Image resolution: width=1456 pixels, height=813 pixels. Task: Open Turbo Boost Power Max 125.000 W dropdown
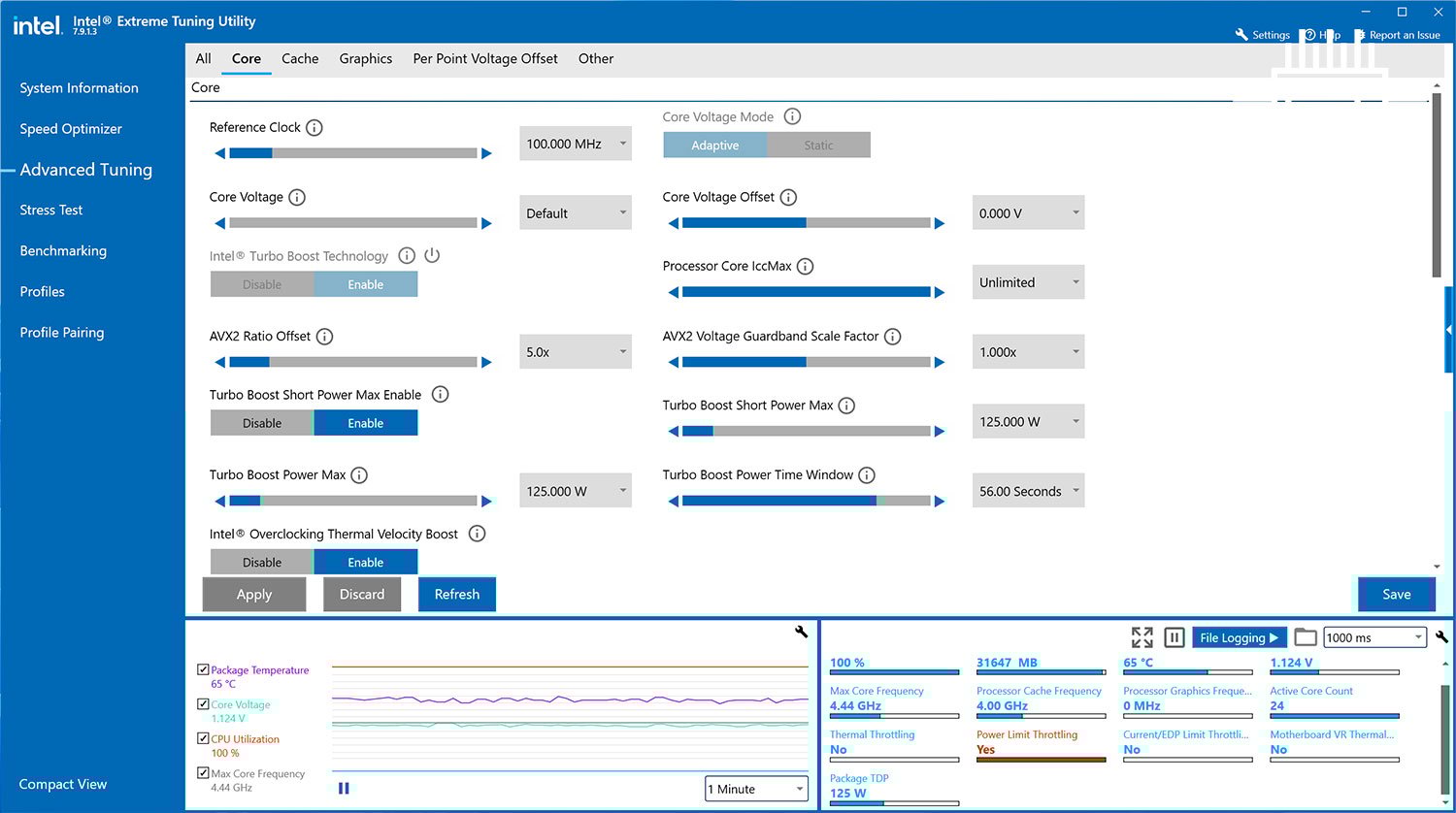point(576,491)
